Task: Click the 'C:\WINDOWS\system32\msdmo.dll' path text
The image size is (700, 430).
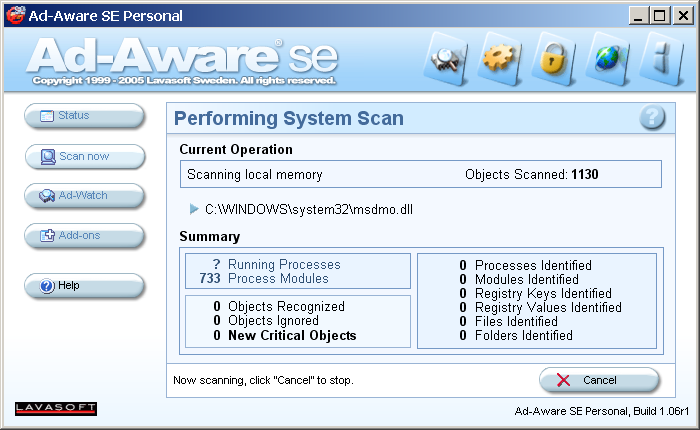Action: pyautogui.click(x=309, y=209)
